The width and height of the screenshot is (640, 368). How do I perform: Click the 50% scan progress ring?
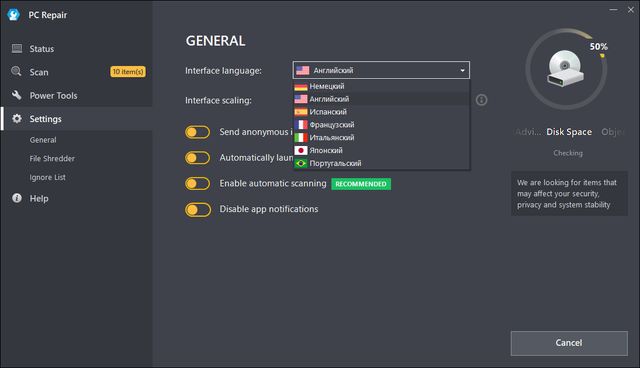(x=566, y=69)
